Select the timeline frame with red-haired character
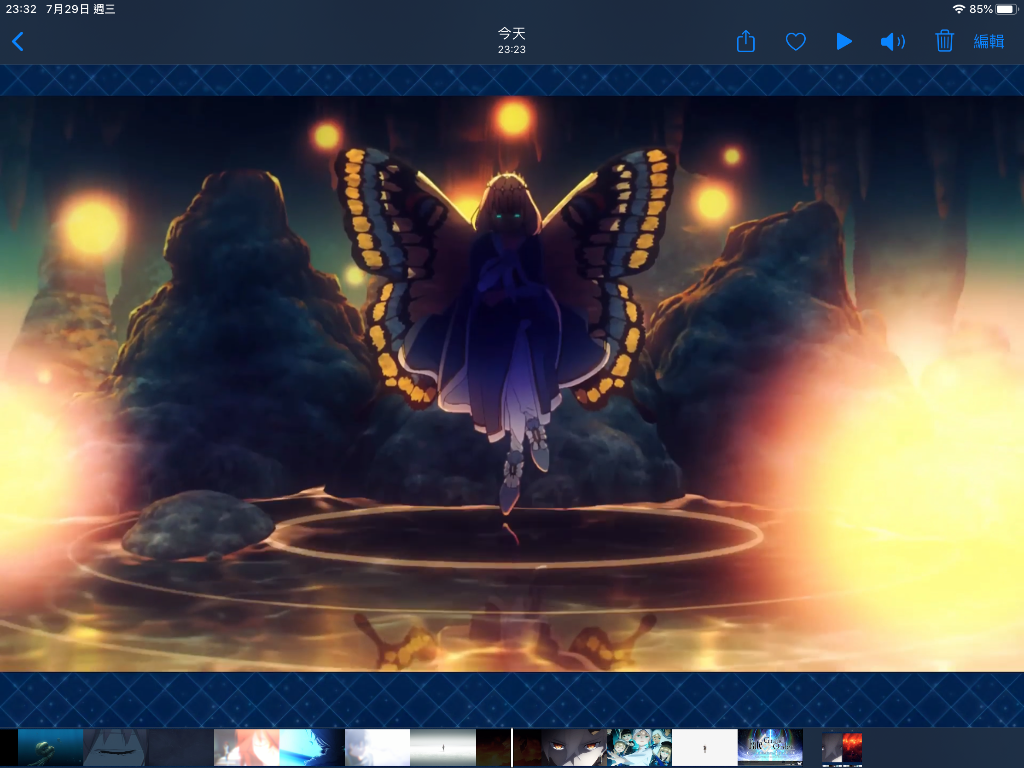The width and height of the screenshot is (1024, 768). point(246,747)
